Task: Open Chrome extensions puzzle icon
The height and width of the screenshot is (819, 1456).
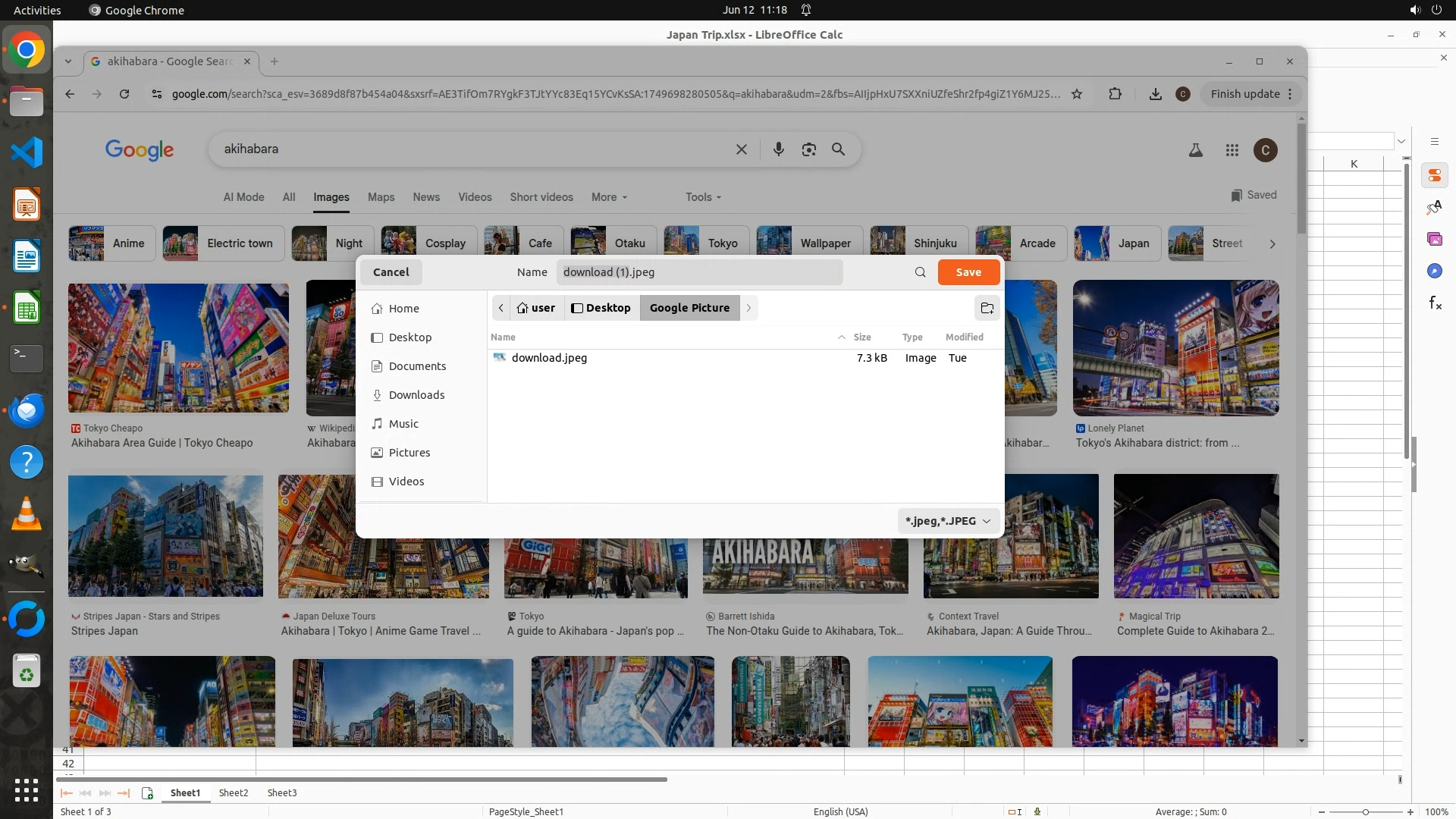Action: [x=1115, y=94]
